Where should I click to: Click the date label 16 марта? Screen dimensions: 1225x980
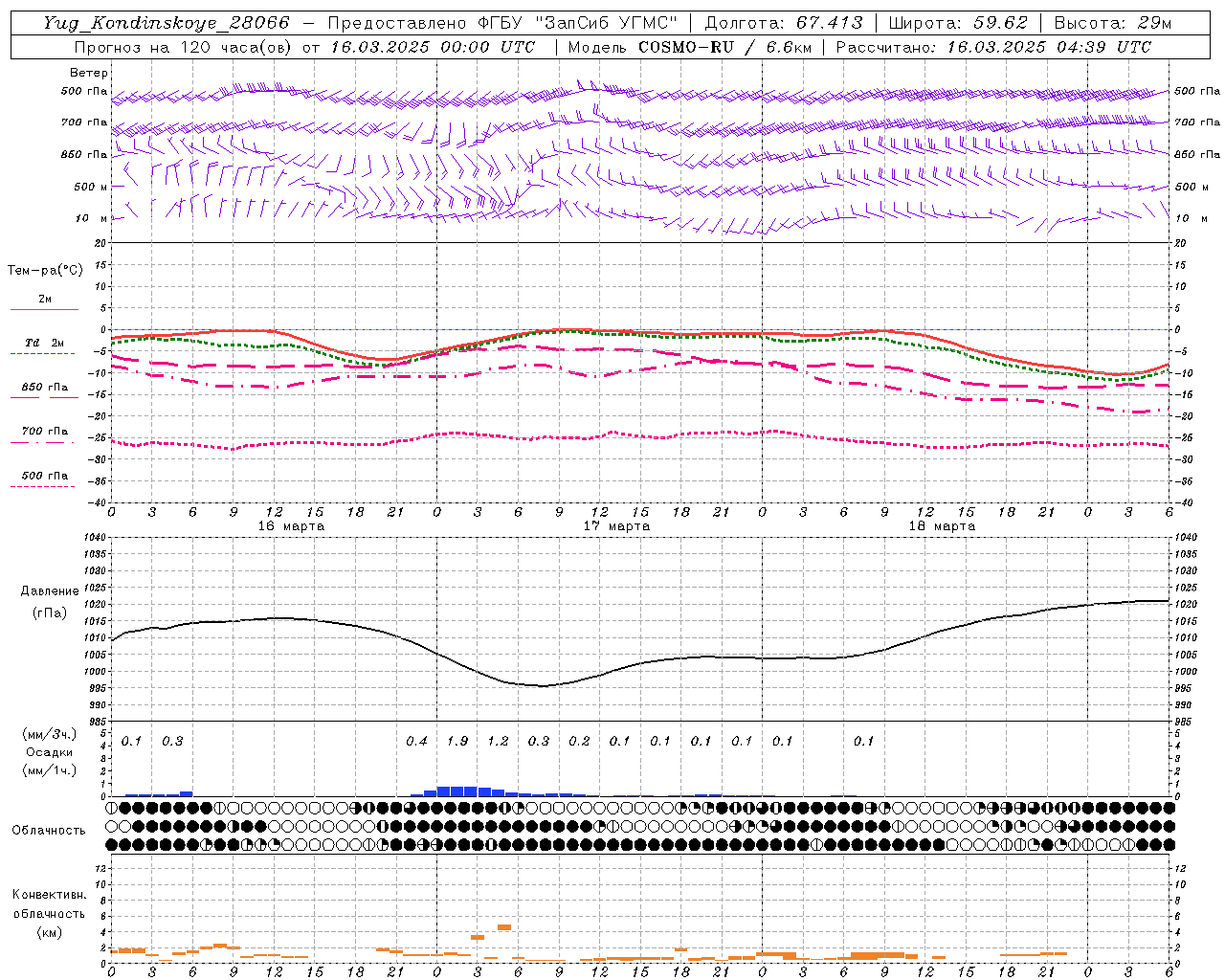pyautogui.click(x=292, y=526)
